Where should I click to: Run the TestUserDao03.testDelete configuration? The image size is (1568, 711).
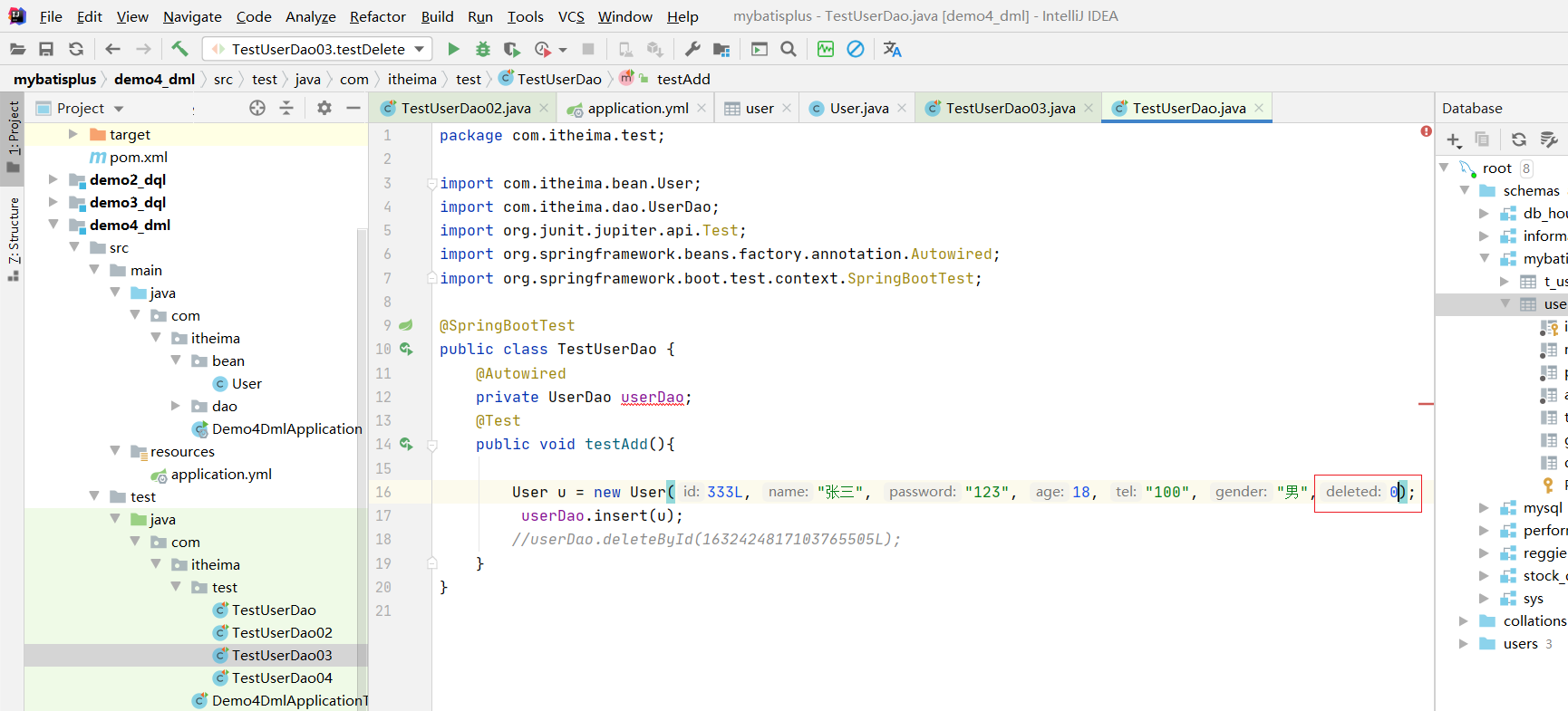pos(453,49)
